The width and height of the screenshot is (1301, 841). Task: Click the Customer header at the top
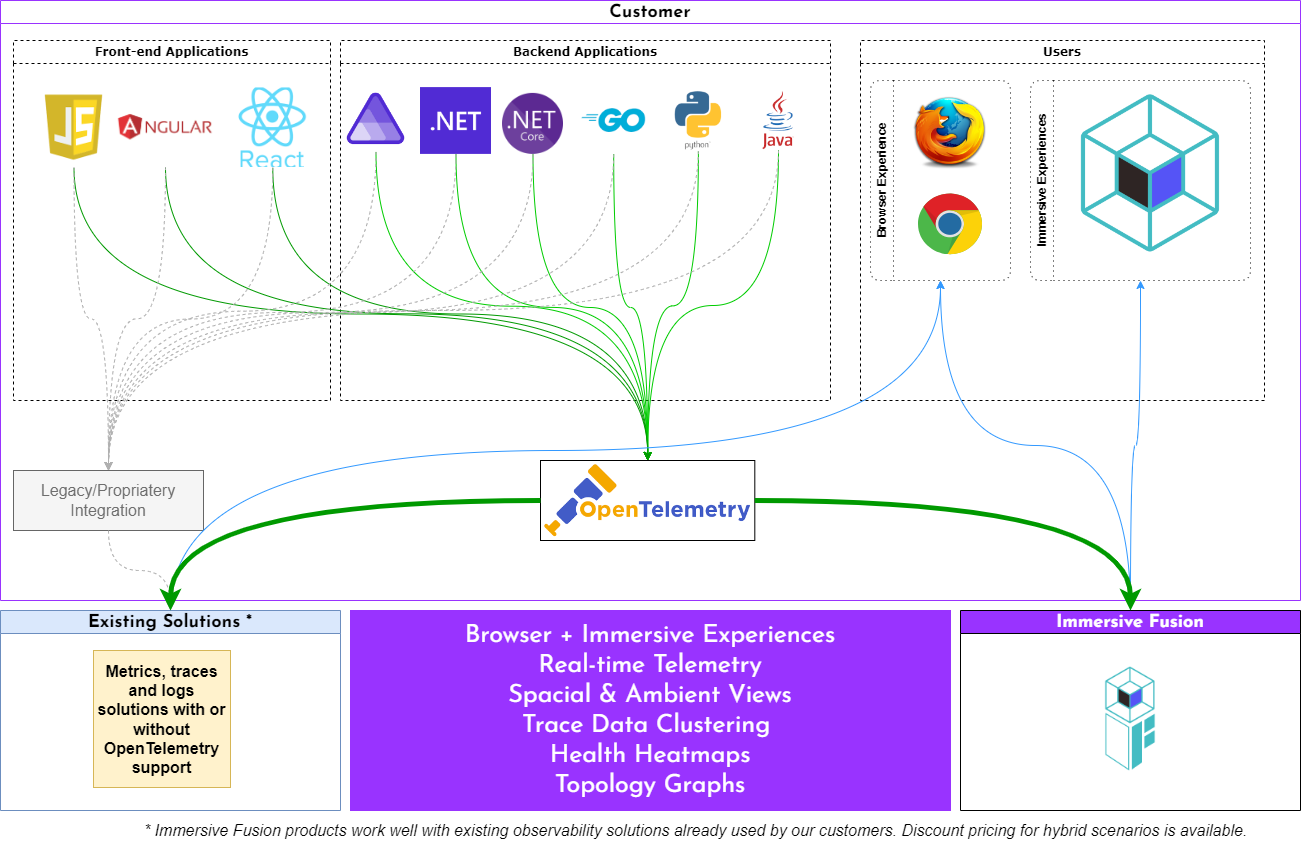(649, 12)
